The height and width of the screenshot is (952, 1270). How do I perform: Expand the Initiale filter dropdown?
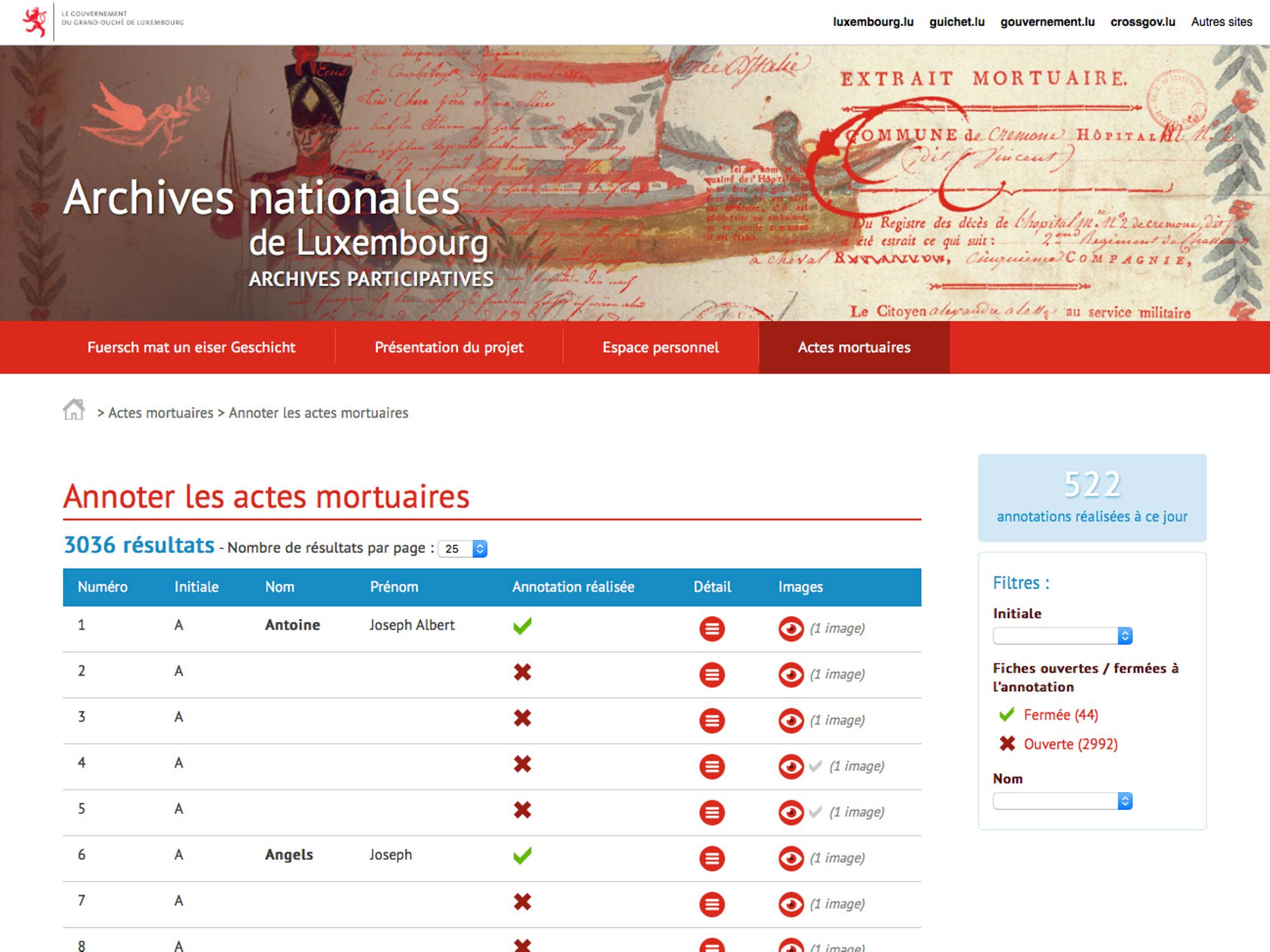point(1062,636)
